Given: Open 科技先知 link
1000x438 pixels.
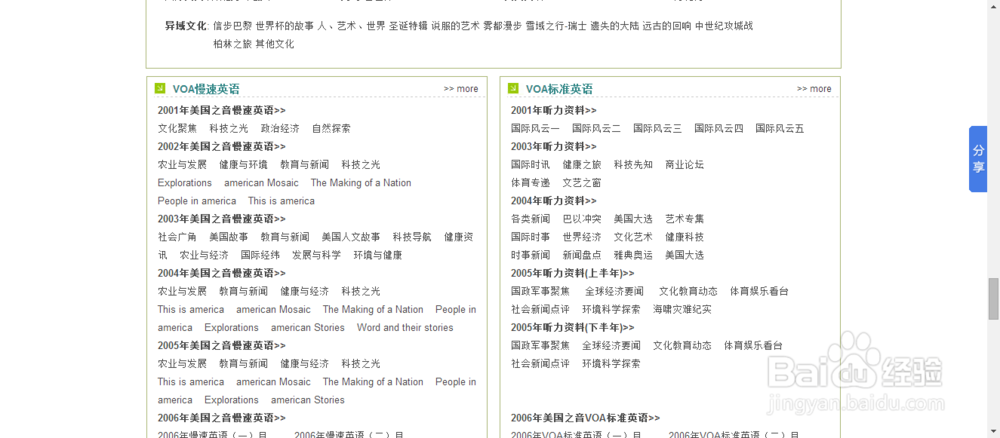Looking at the screenshot, I should [x=633, y=164].
